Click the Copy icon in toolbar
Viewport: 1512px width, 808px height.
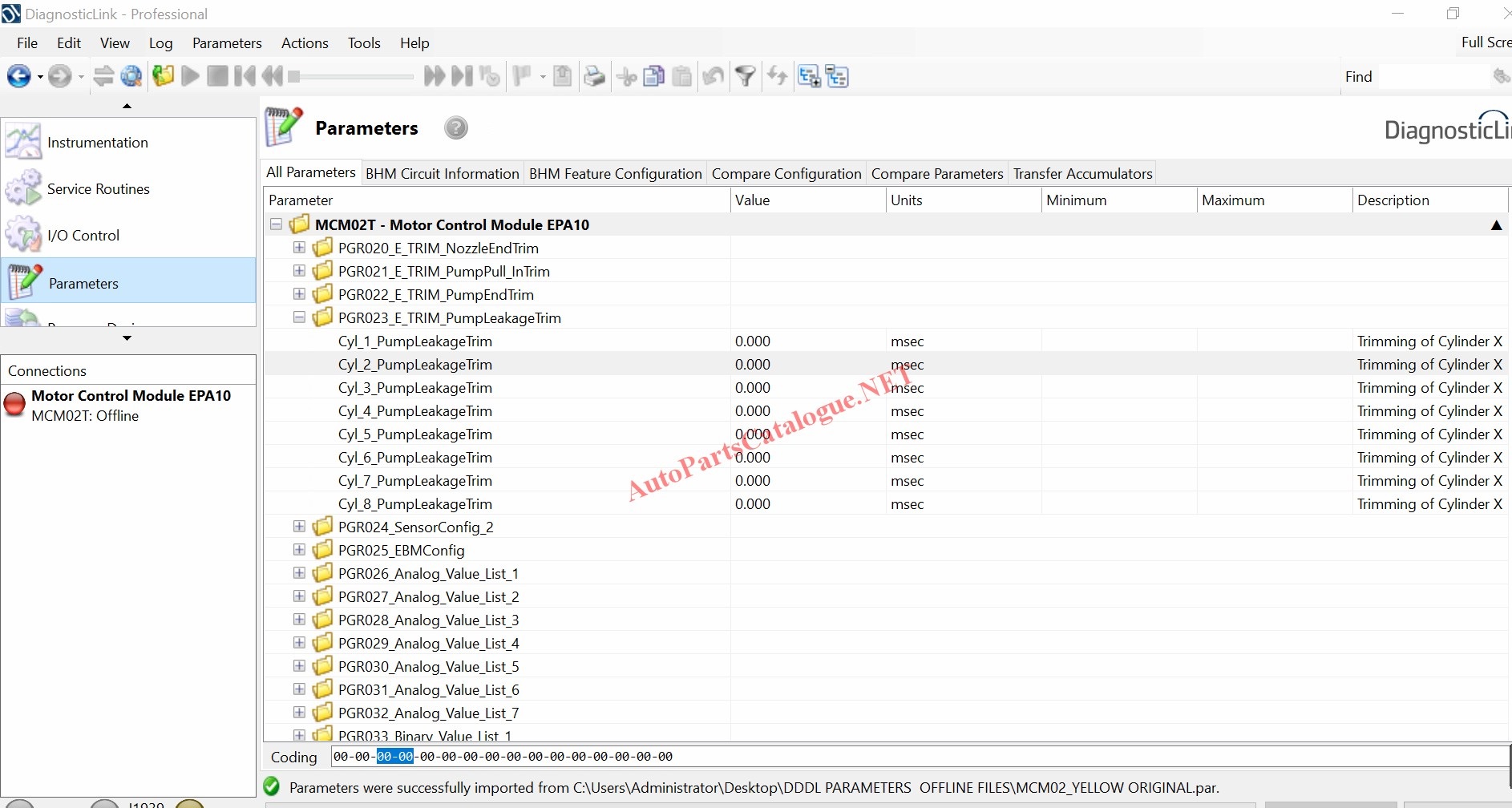[654, 76]
